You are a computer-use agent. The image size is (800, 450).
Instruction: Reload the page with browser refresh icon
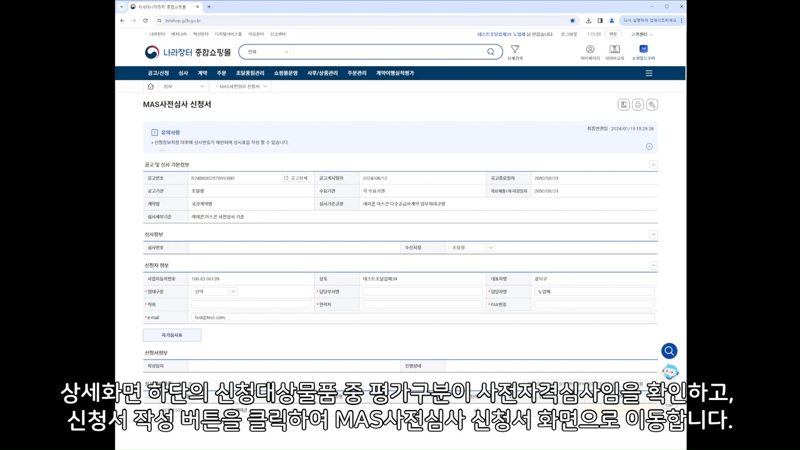coord(145,21)
